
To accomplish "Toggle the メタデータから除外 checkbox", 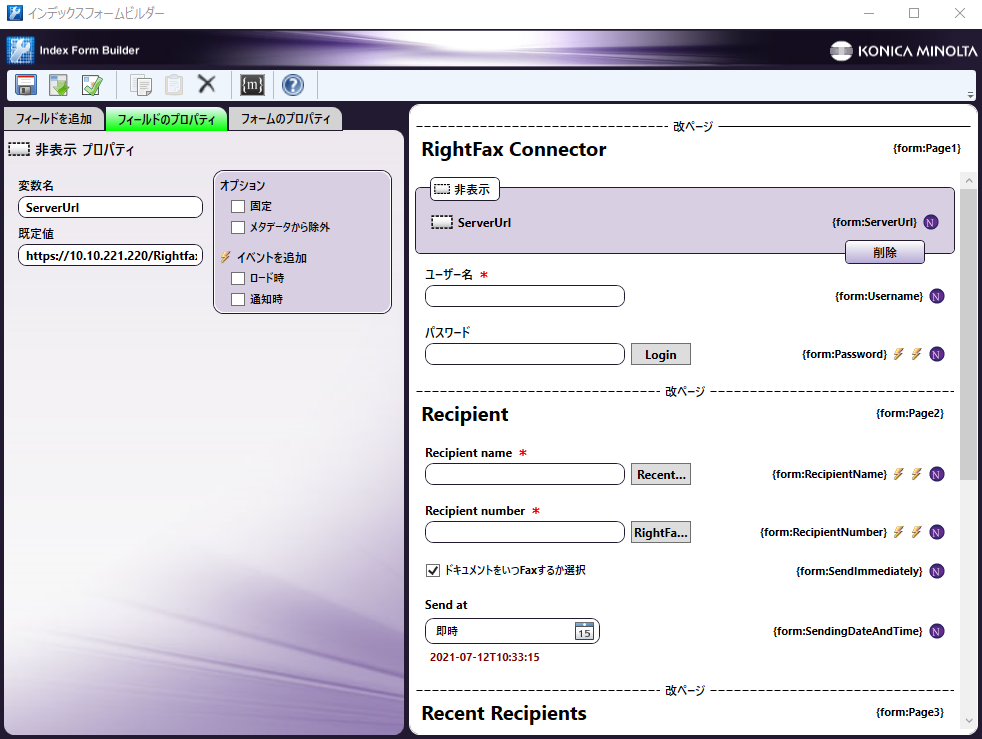I will click(x=237, y=227).
